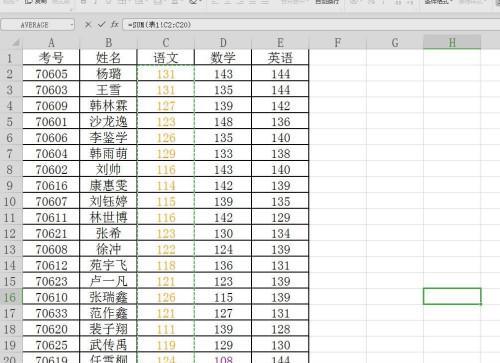
Task: Select exam number cell 70603
Action: click(51, 90)
